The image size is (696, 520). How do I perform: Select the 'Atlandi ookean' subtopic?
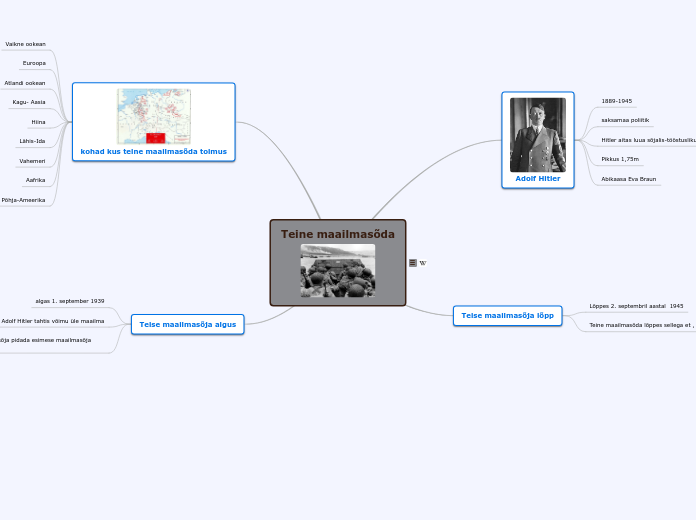24,83
